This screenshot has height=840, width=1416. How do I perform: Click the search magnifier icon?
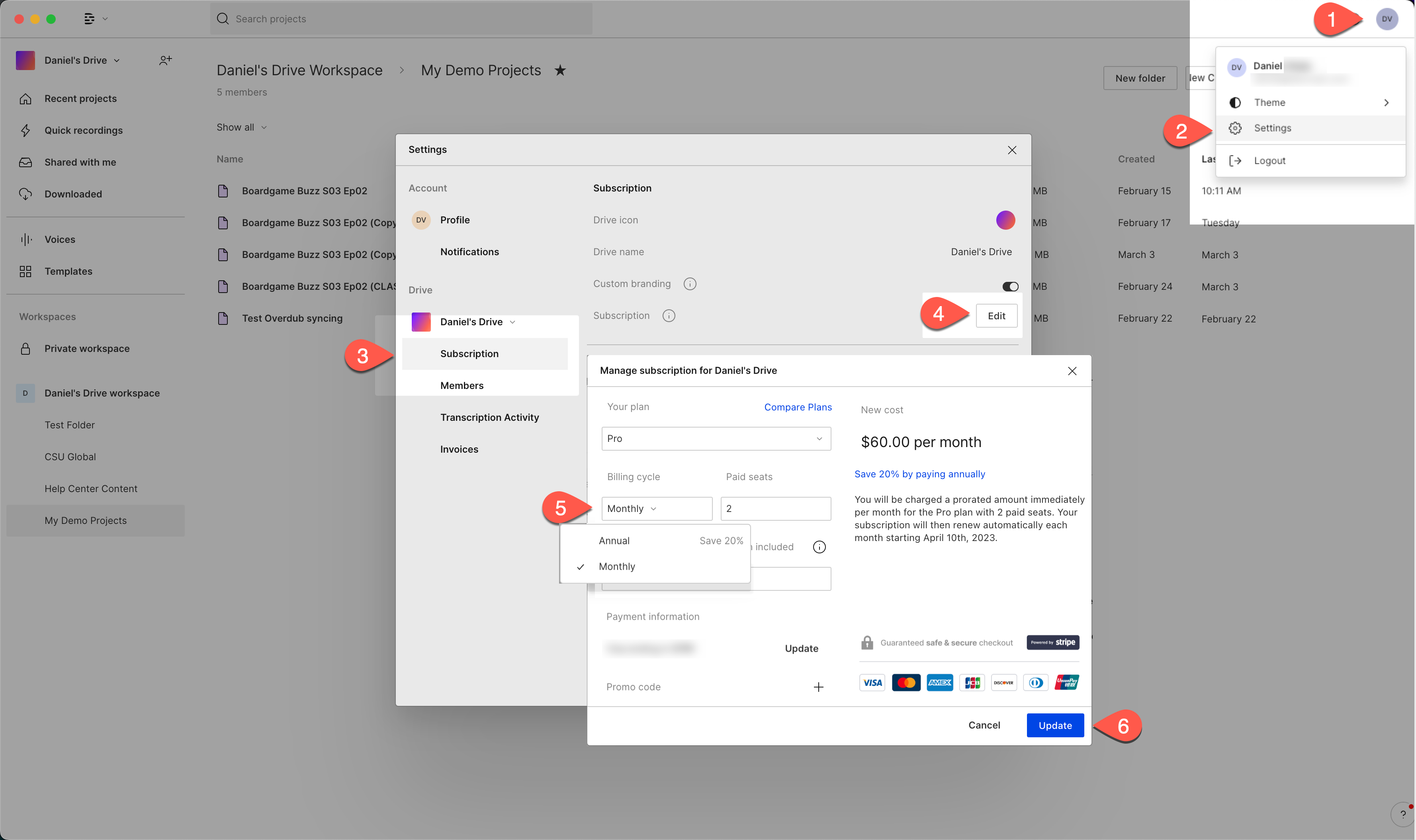pyautogui.click(x=223, y=19)
